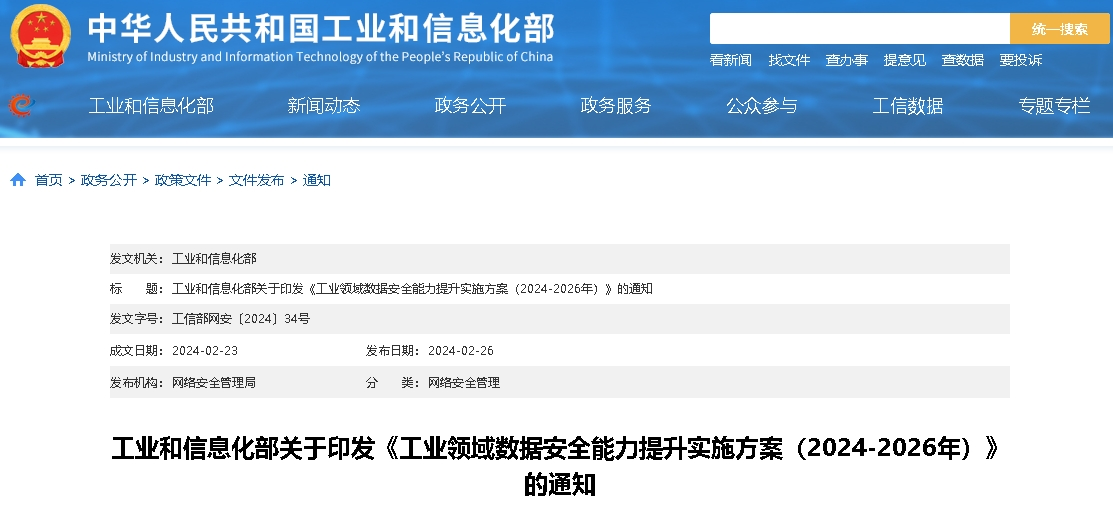Go to 通知 in the breadcrumb
1113x508 pixels.
coord(317,180)
